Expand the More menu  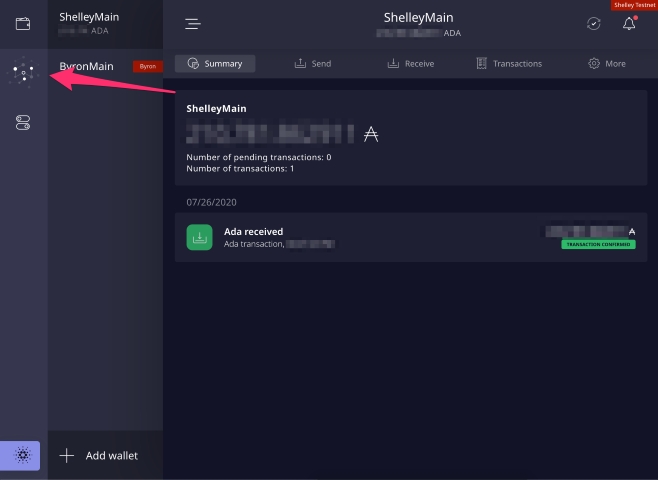606,63
